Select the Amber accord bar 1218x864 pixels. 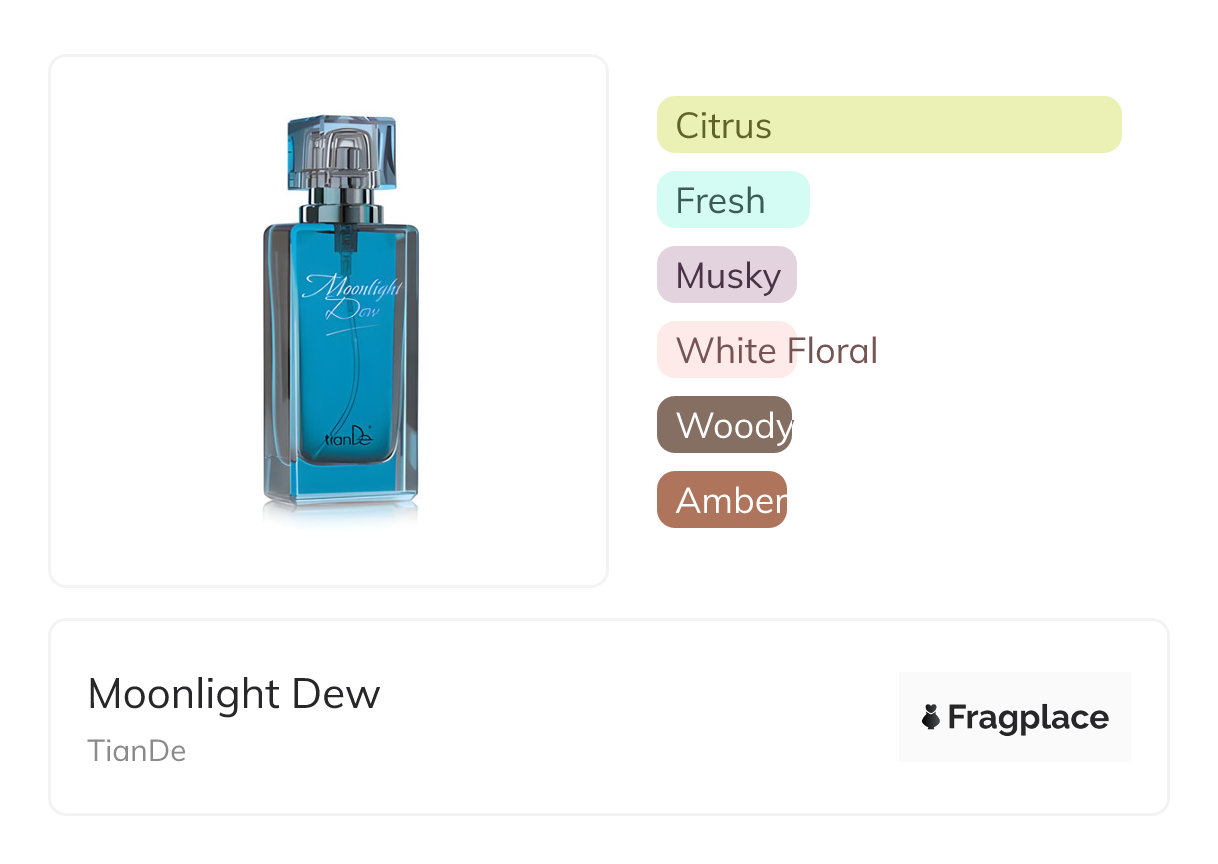coord(721,500)
